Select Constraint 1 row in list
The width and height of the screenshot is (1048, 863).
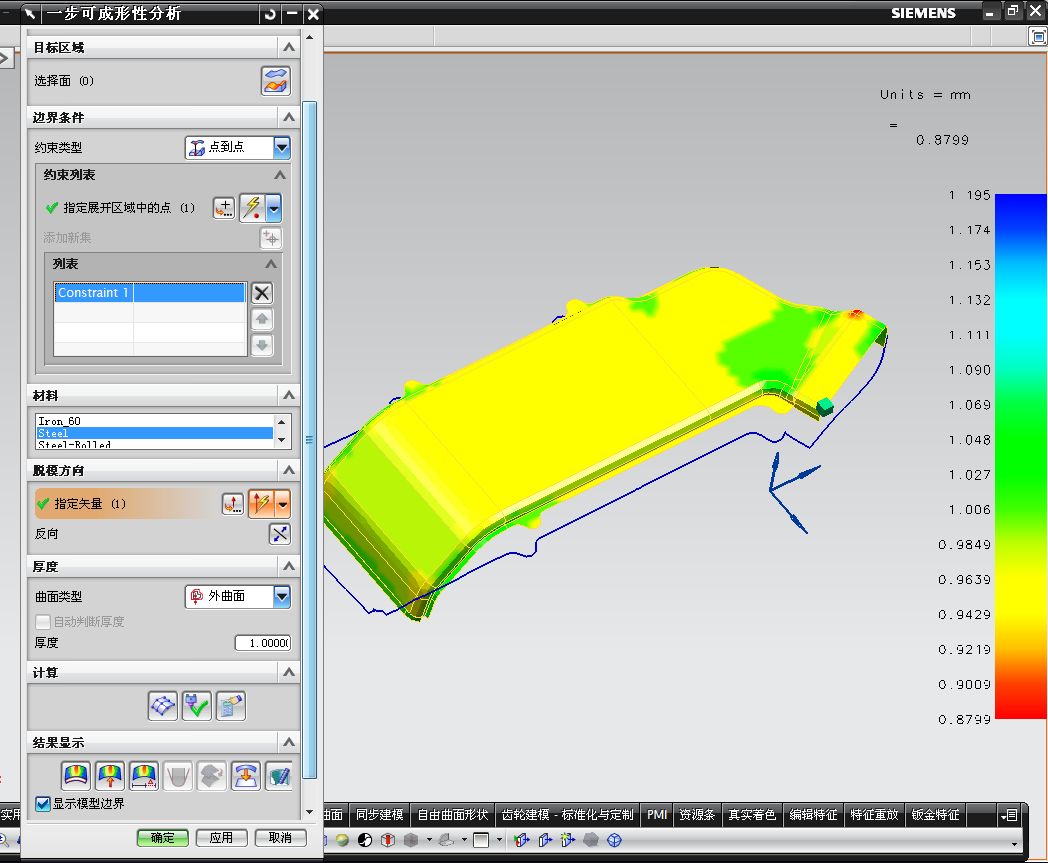pyautogui.click(x=150, y=293)
